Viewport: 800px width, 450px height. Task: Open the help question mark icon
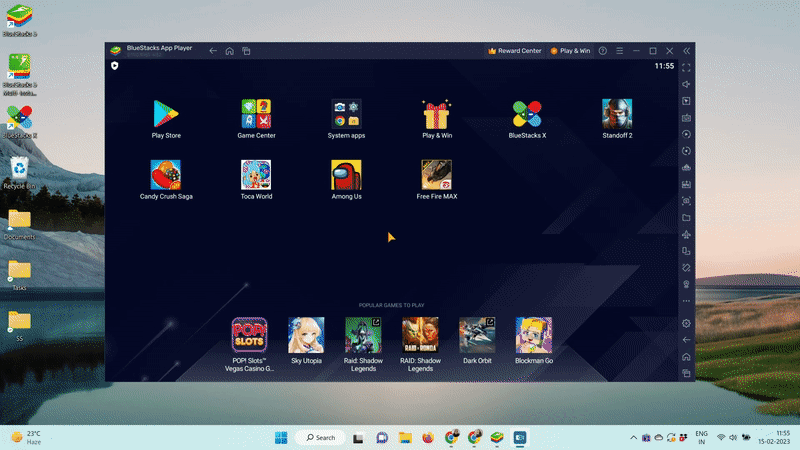602,50
